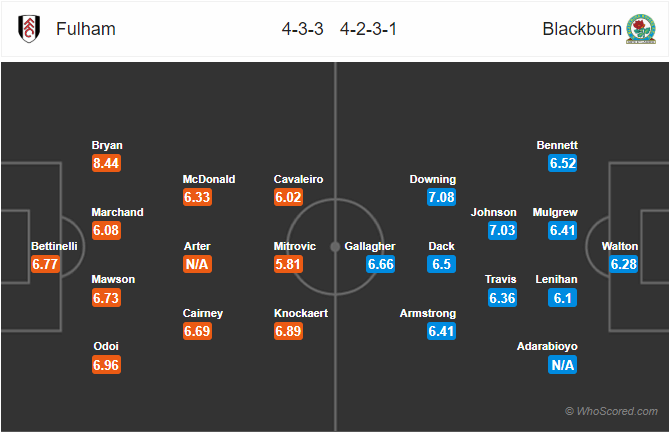671x432 pixels.
Task: Select the Gallagher player name
Action: tap(370, 246)
